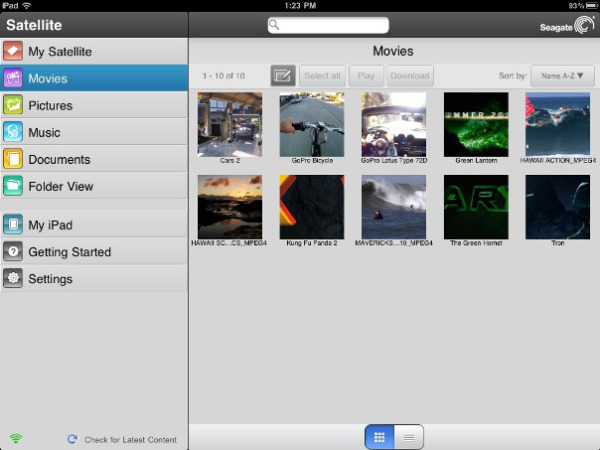The width and height of the screenshot is (600, 450).
Task: Click the Satellite app title
Action: coord(34,25)
